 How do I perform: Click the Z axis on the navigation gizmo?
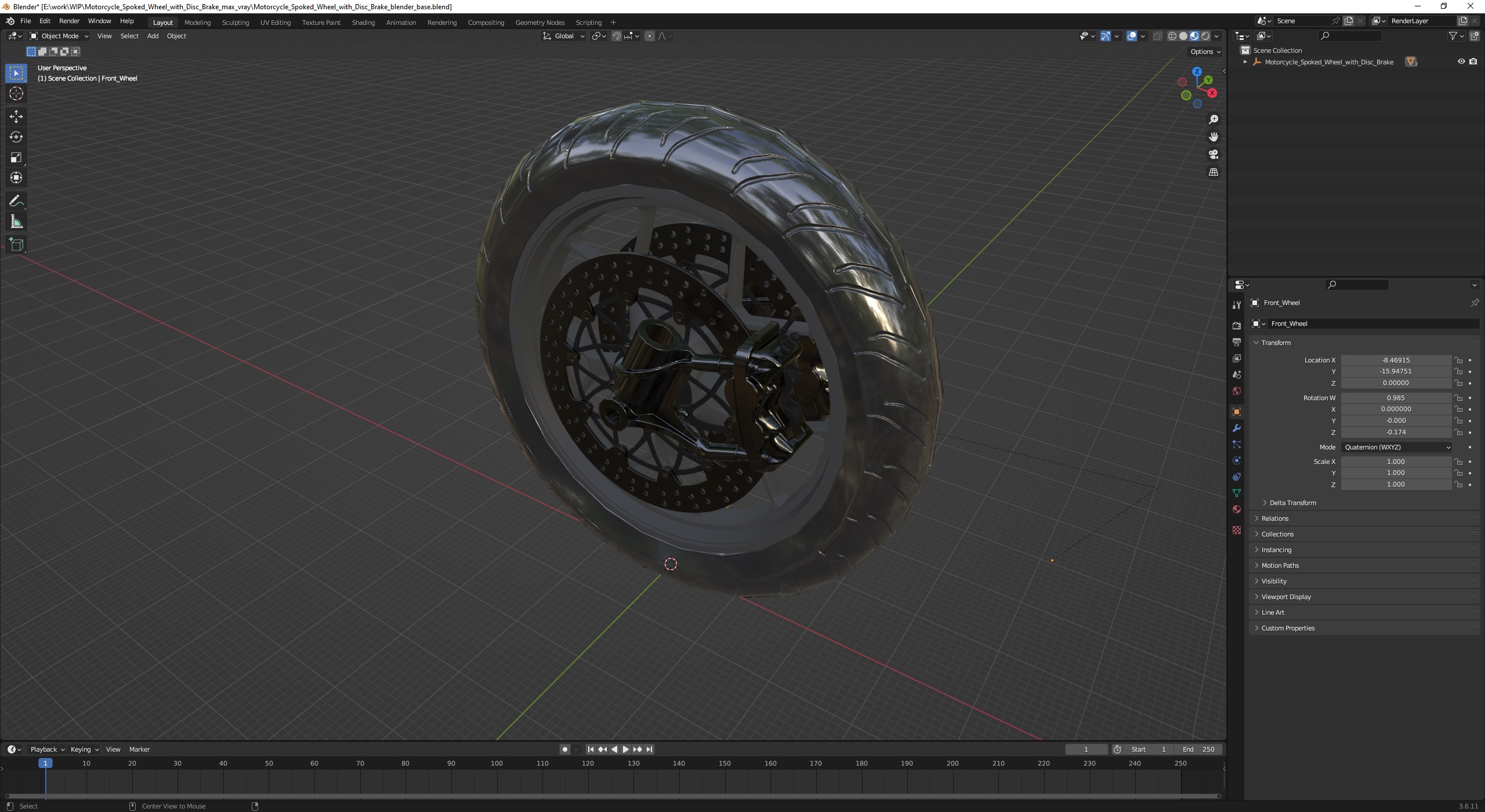click(1197, 71)
